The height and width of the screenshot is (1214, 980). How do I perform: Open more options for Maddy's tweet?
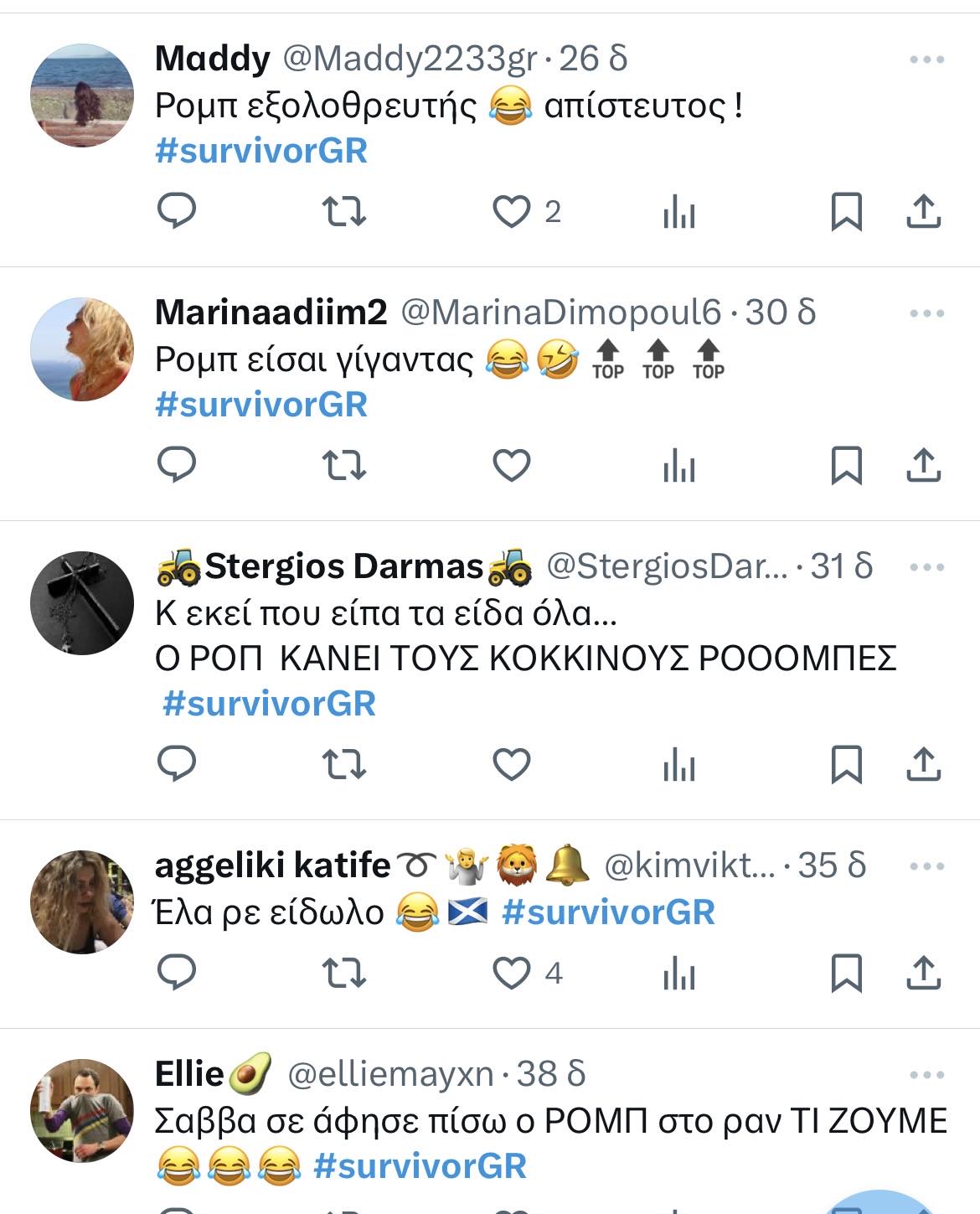pos(926,59)
